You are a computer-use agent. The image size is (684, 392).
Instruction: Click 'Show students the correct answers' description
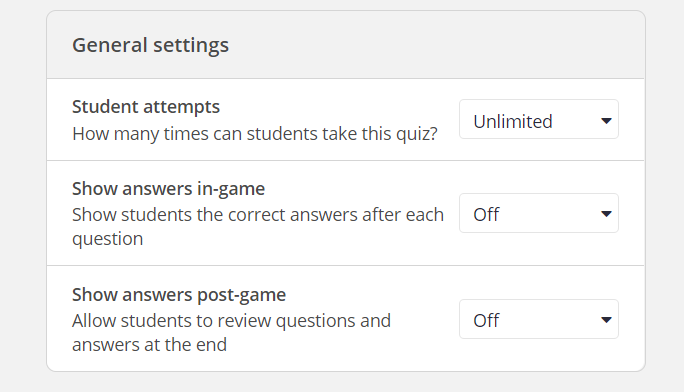(258, 226)
